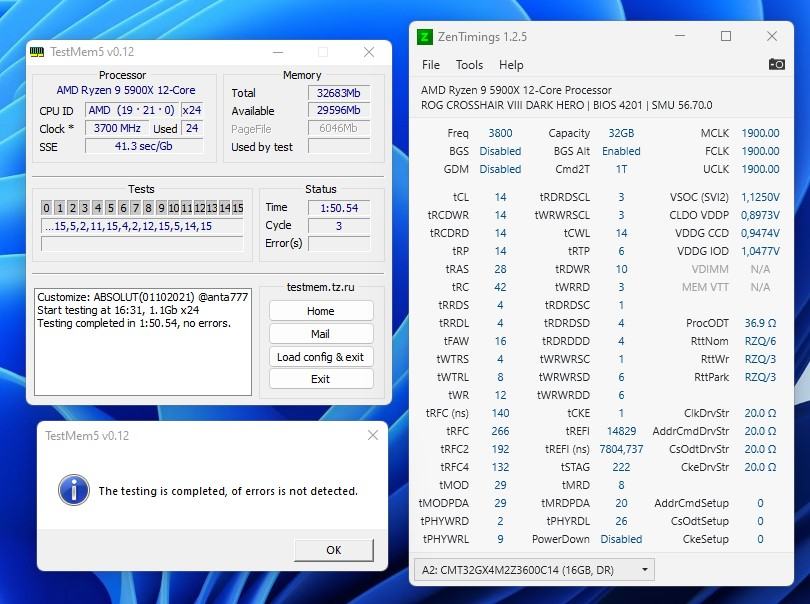
Task: Click the Available memory 29596Mb field
Action: (339, 111)
